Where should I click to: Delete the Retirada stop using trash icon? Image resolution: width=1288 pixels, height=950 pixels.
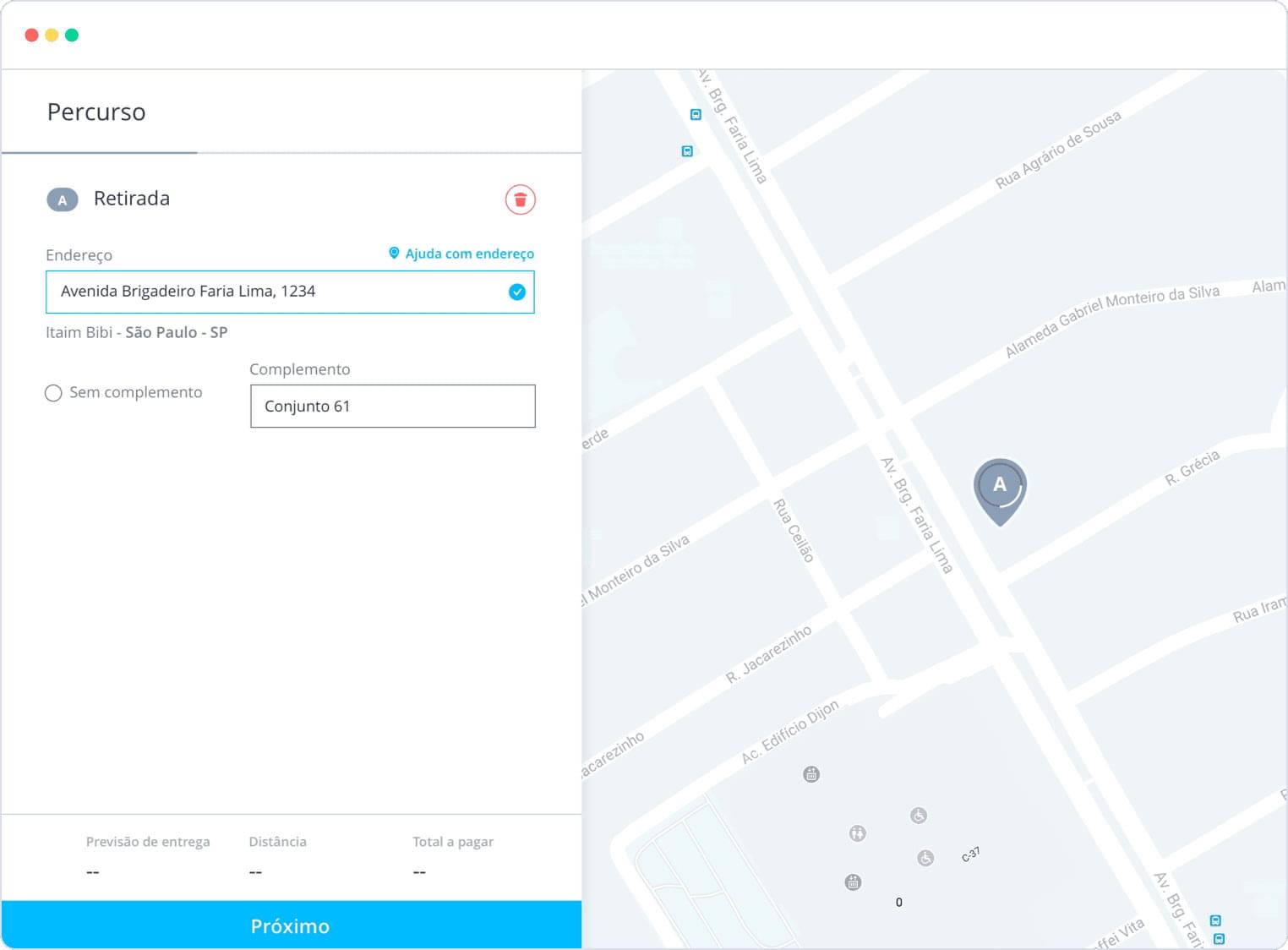[x=520, y=199]
